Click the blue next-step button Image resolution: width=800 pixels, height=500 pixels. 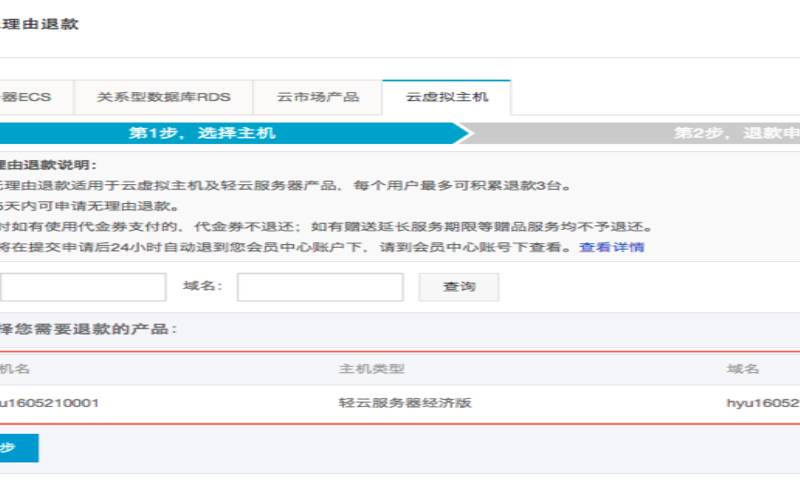[19, 448]
